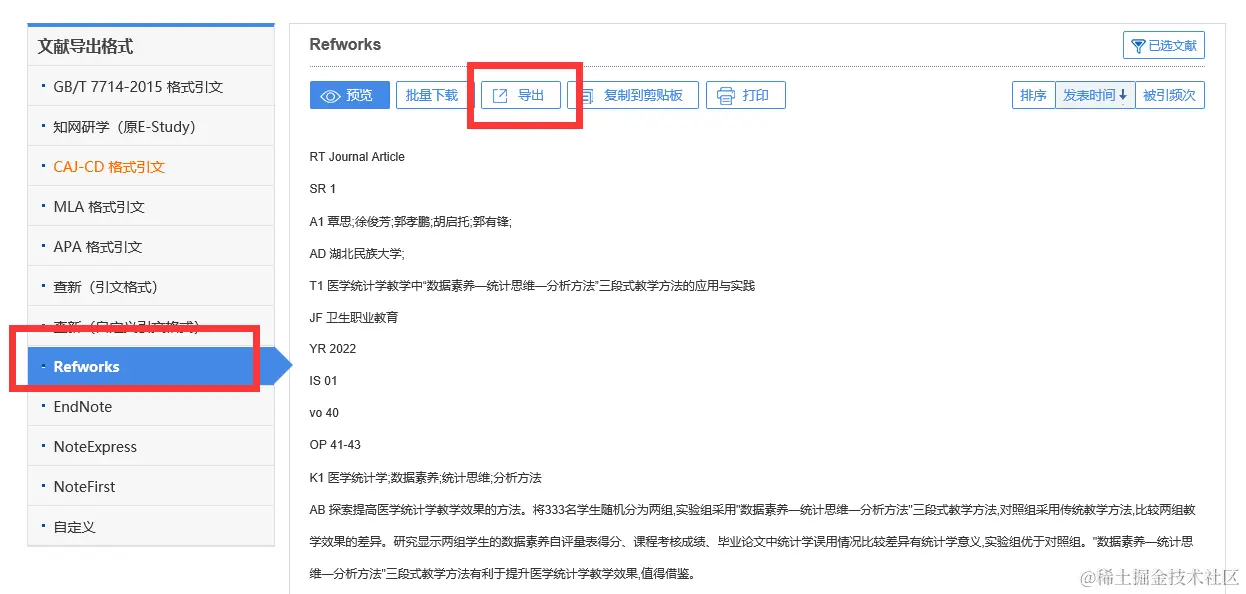The height and width of the screenshot is (594, 1246).
Task: Click 打印 print button text
Action: (756, 96)
